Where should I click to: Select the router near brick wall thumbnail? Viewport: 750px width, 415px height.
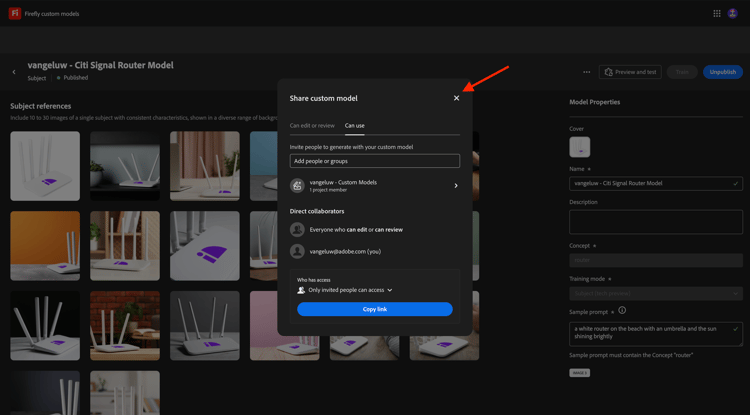[x=125, y=326]
